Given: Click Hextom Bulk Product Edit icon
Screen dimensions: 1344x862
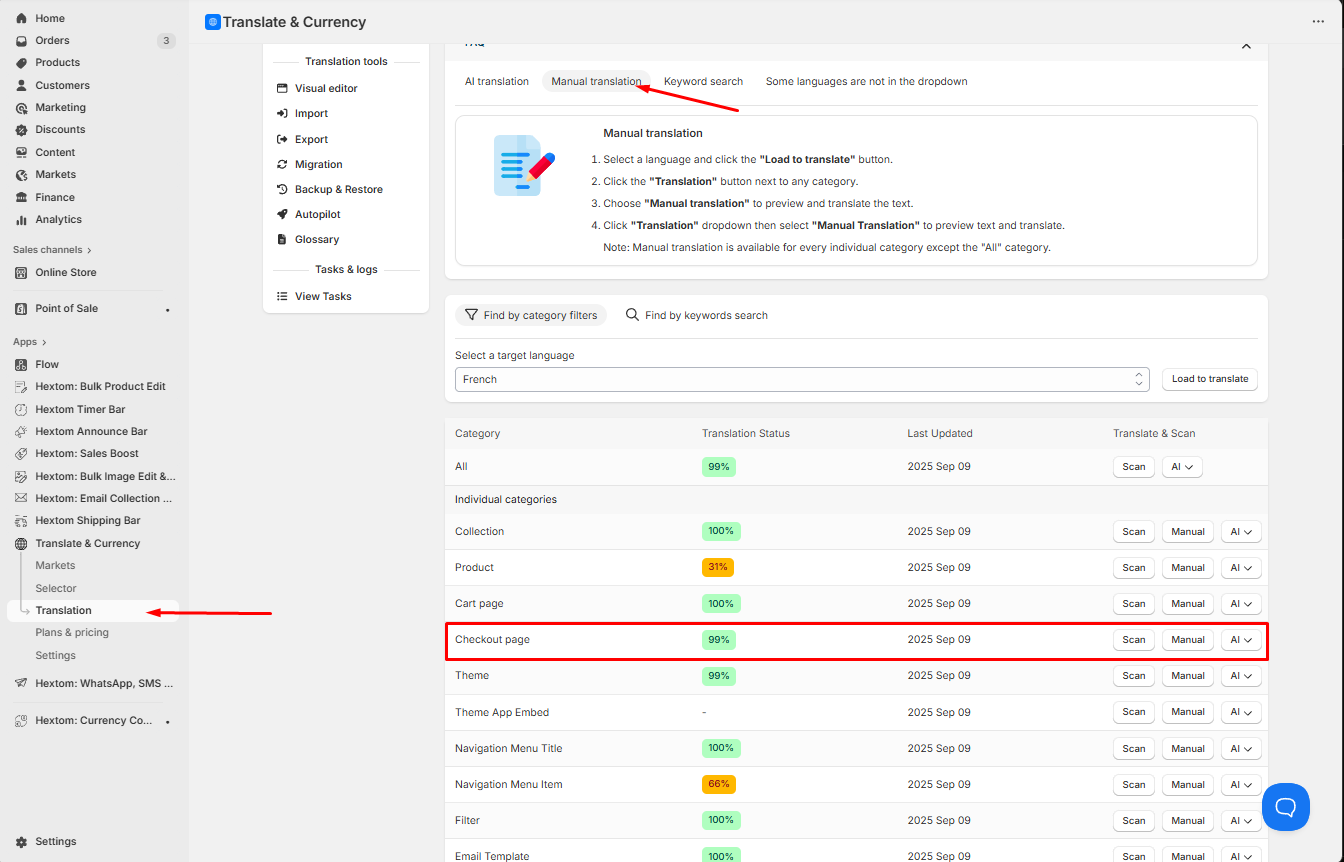Looking at the screenshot, I should coord(22,387).
